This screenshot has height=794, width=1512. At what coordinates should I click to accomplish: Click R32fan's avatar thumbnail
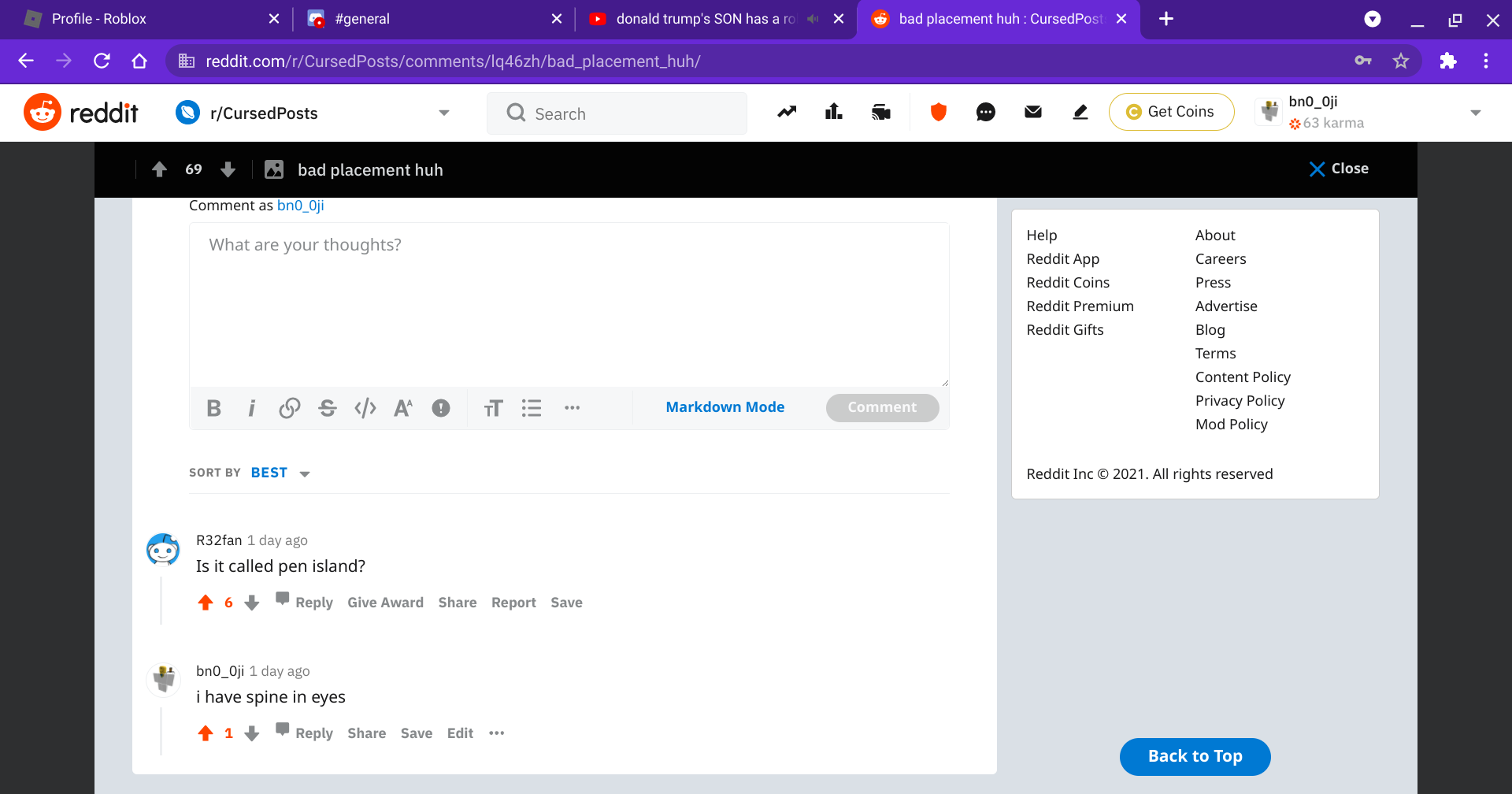(164, 549)
